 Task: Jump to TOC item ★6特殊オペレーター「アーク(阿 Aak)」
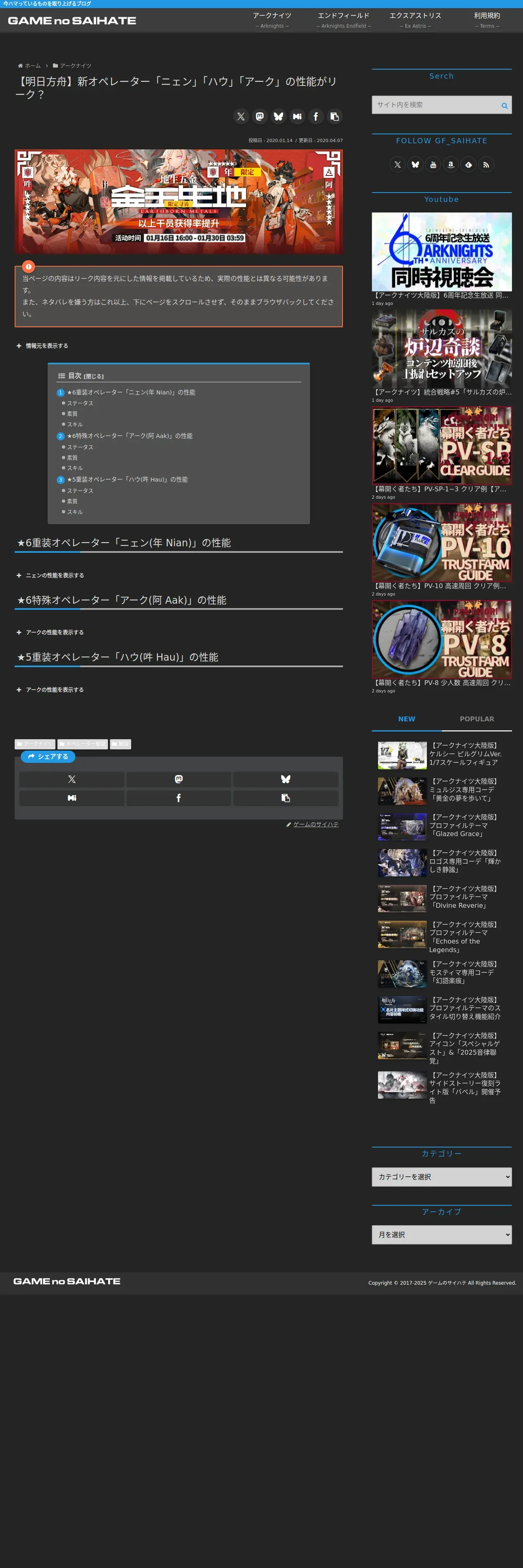130,436
